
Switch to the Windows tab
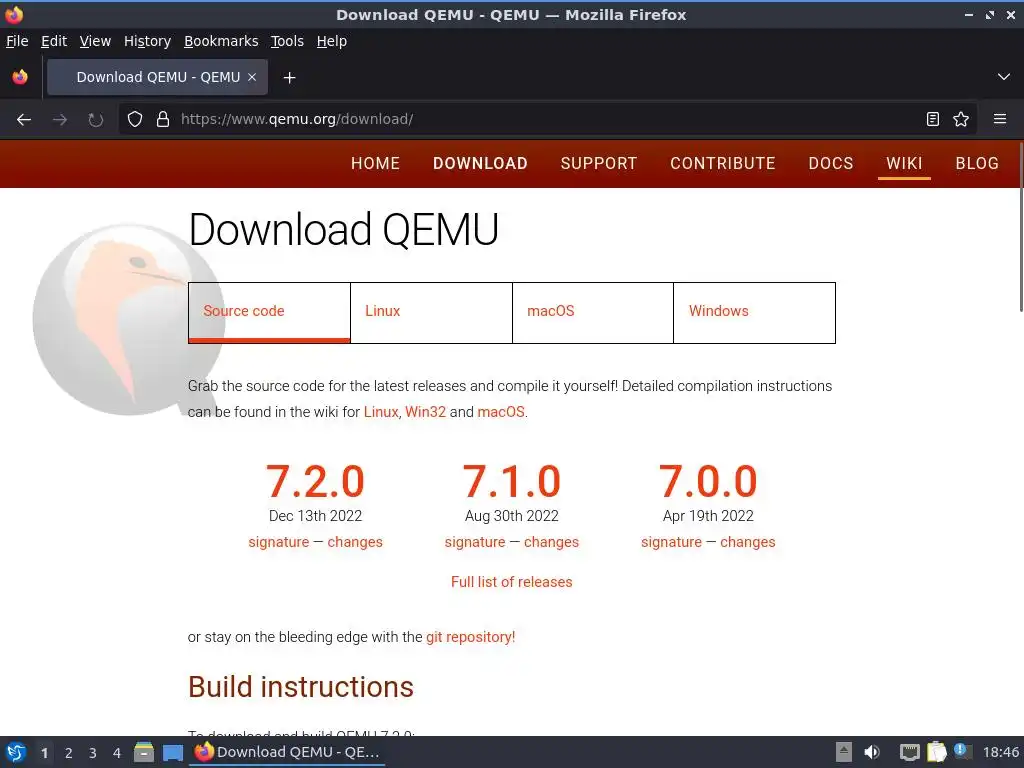pos(754,312)
